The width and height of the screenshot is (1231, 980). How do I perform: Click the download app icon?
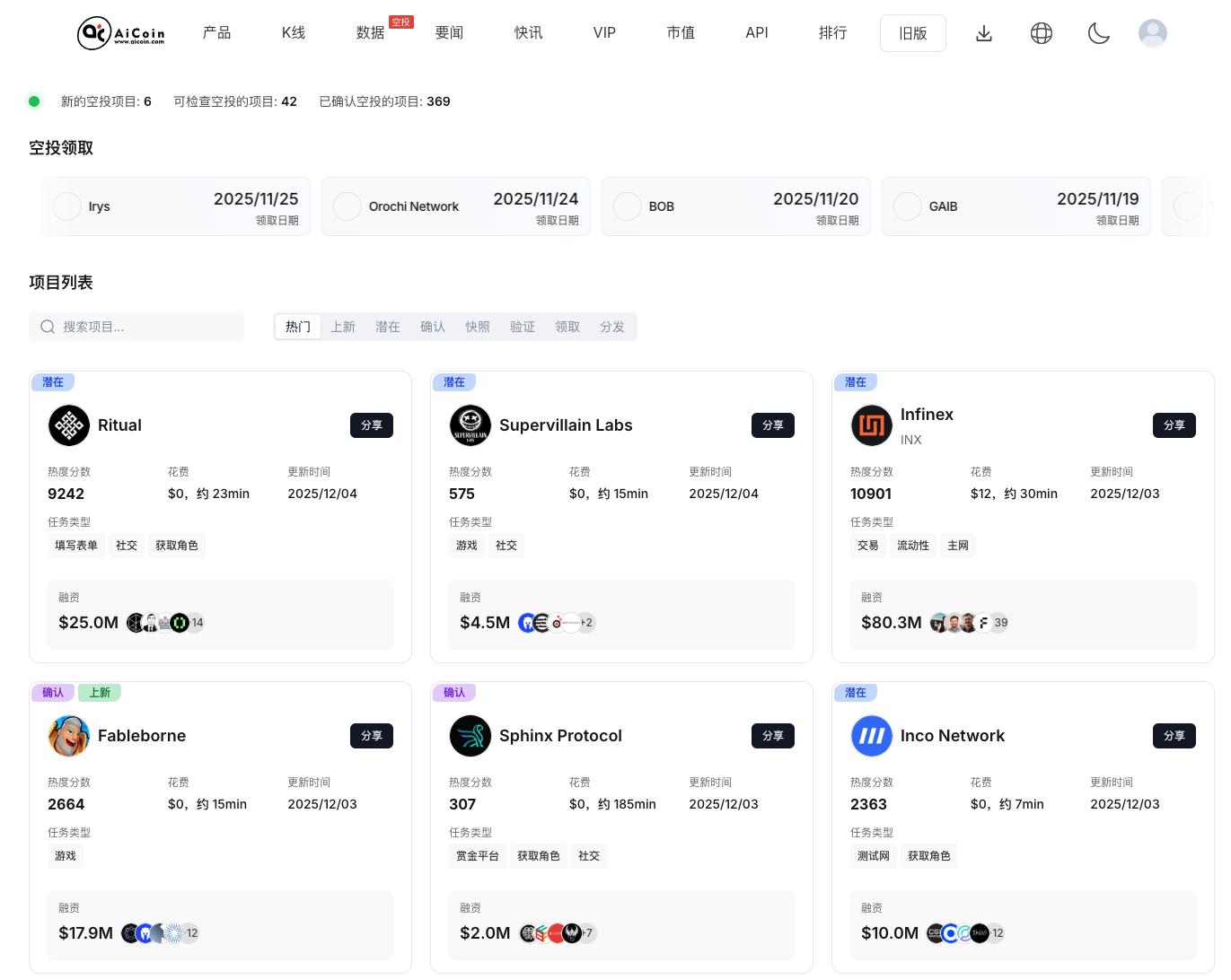[x=984, y=33]
